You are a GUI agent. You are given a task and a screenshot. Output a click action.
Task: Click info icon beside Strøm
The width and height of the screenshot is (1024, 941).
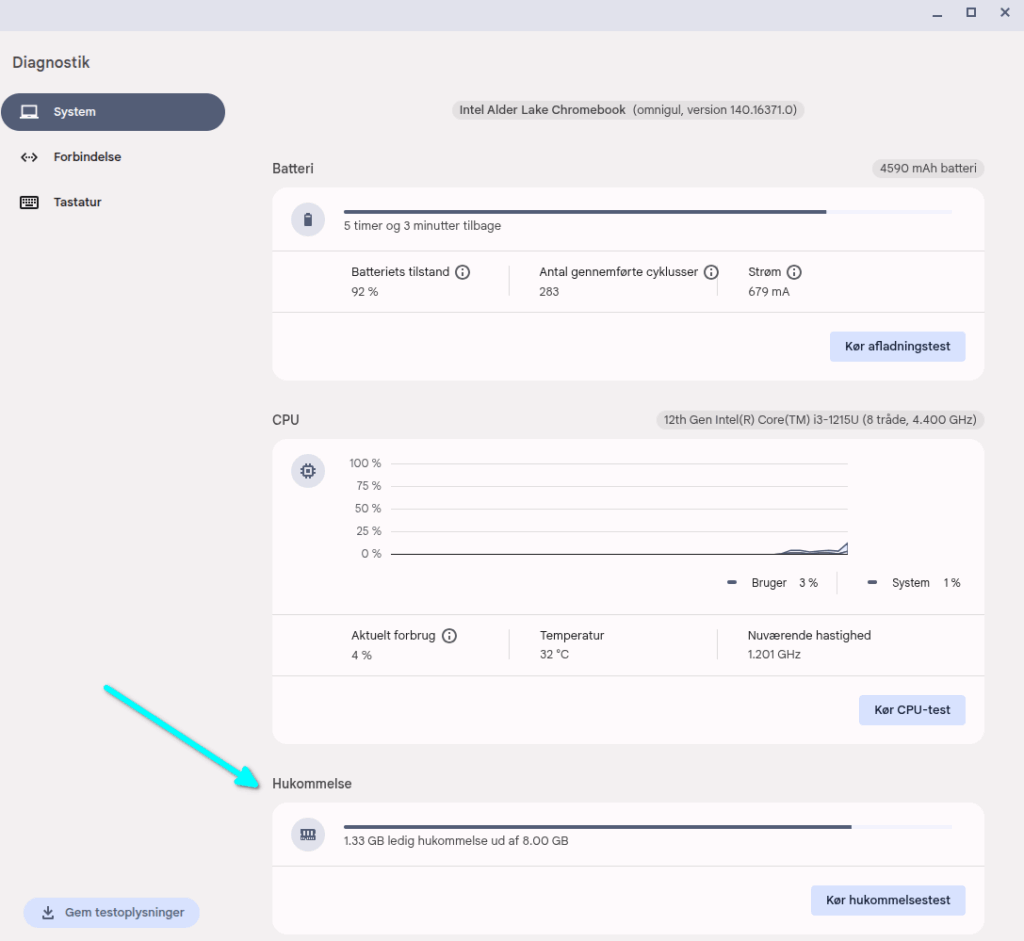click(794, 272)
